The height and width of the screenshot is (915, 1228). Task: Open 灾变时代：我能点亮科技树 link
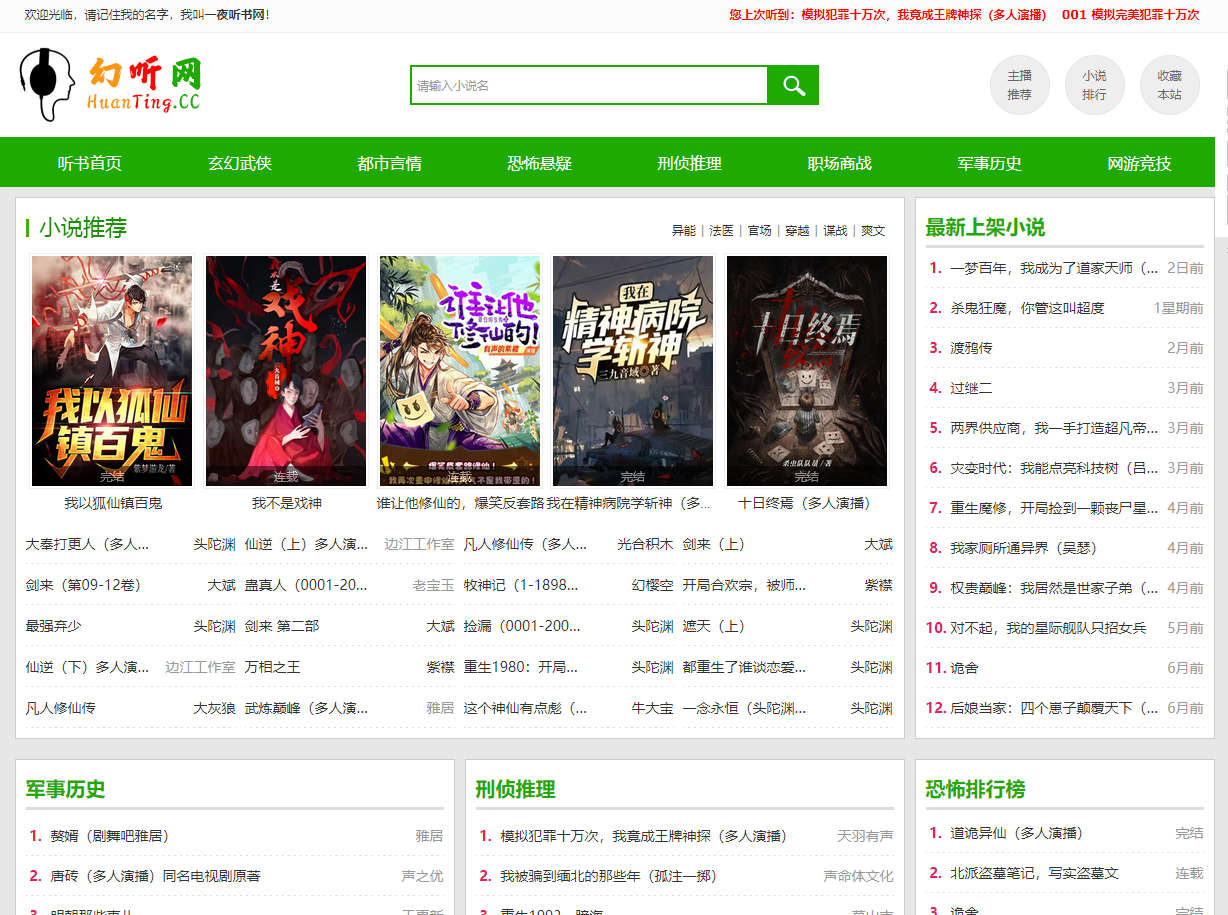[x=1054, y=468]
